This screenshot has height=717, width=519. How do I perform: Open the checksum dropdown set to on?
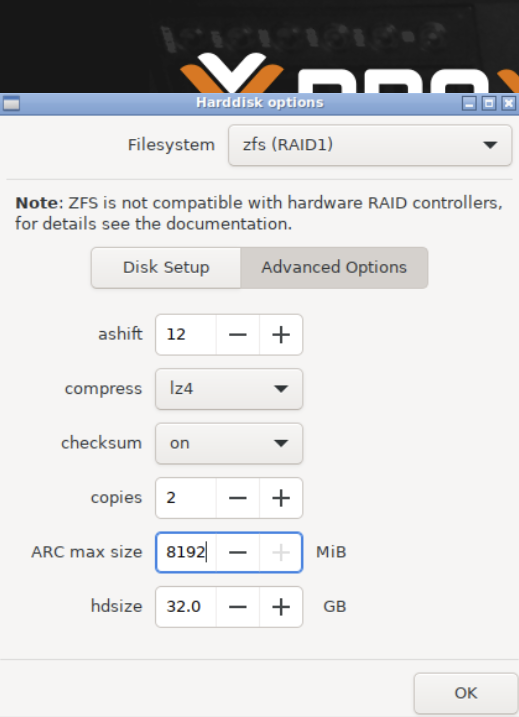[229, 443]
